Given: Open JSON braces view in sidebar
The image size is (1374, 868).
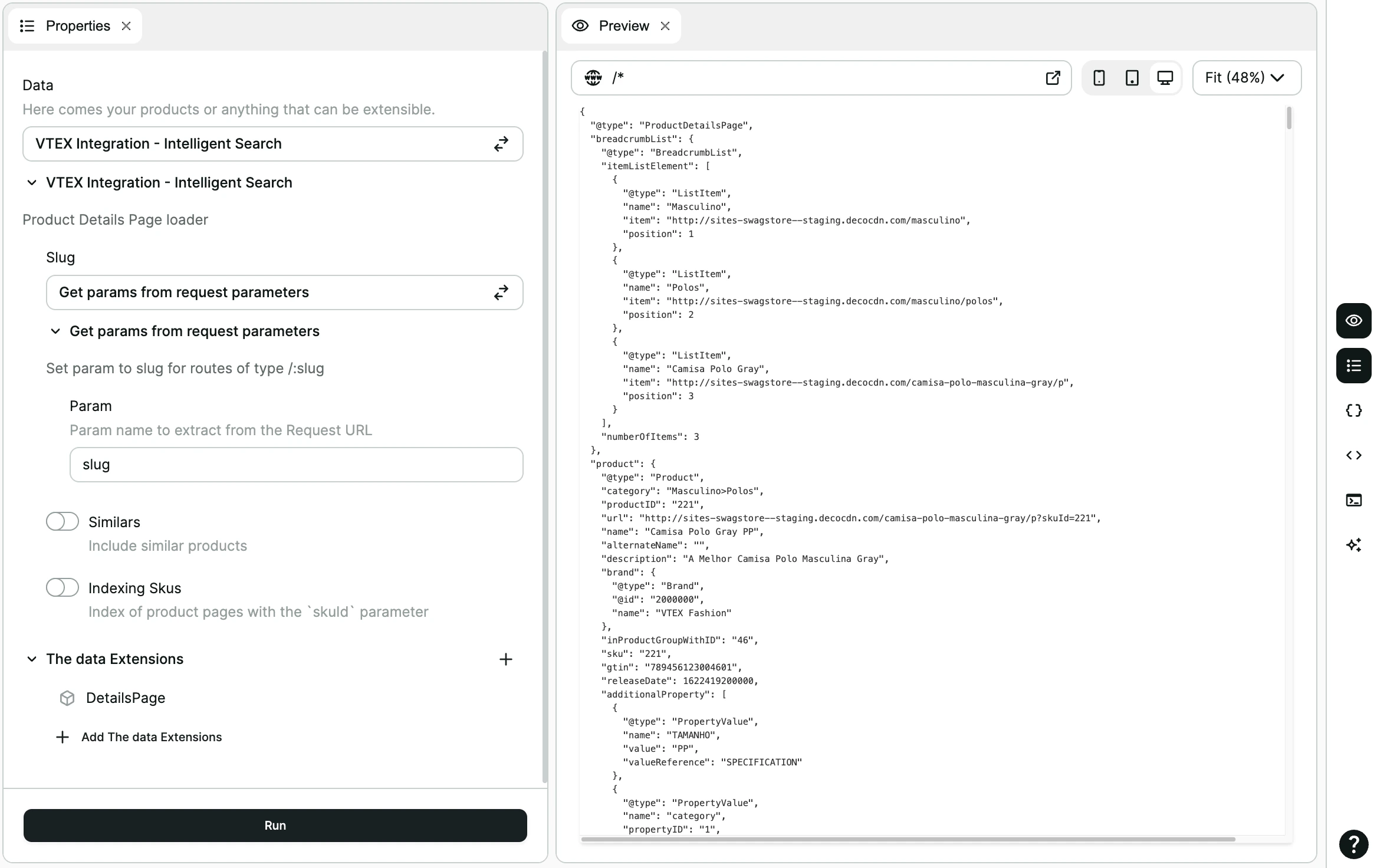Looking at the screenshot, I should 1353,410.
